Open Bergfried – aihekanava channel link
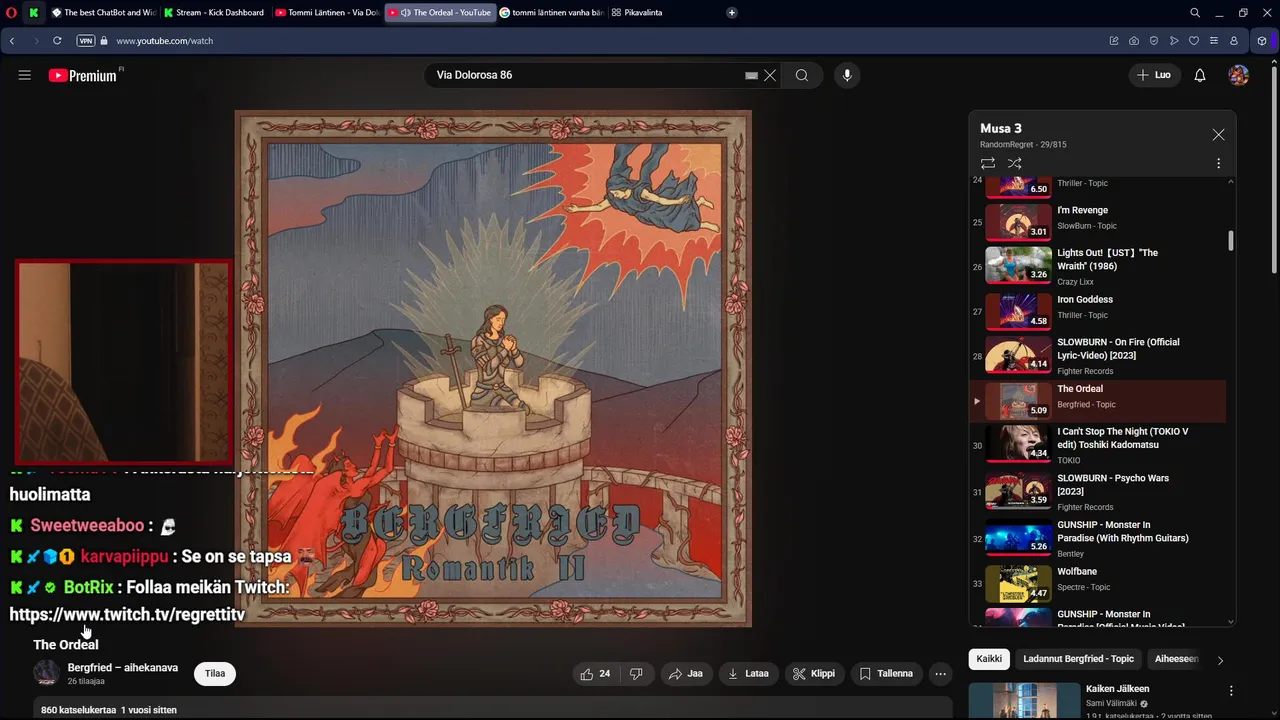Screen dimensions: 1280x720 pos(123,668)
